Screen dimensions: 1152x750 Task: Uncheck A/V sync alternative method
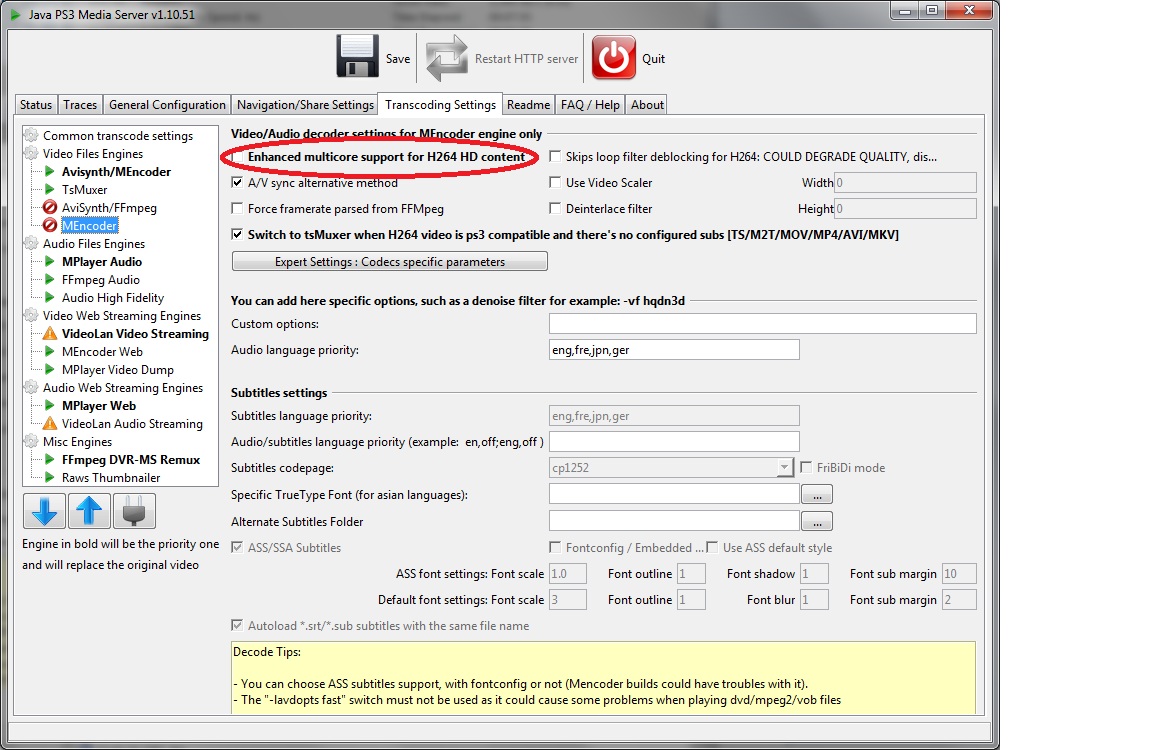click(237, 182)
